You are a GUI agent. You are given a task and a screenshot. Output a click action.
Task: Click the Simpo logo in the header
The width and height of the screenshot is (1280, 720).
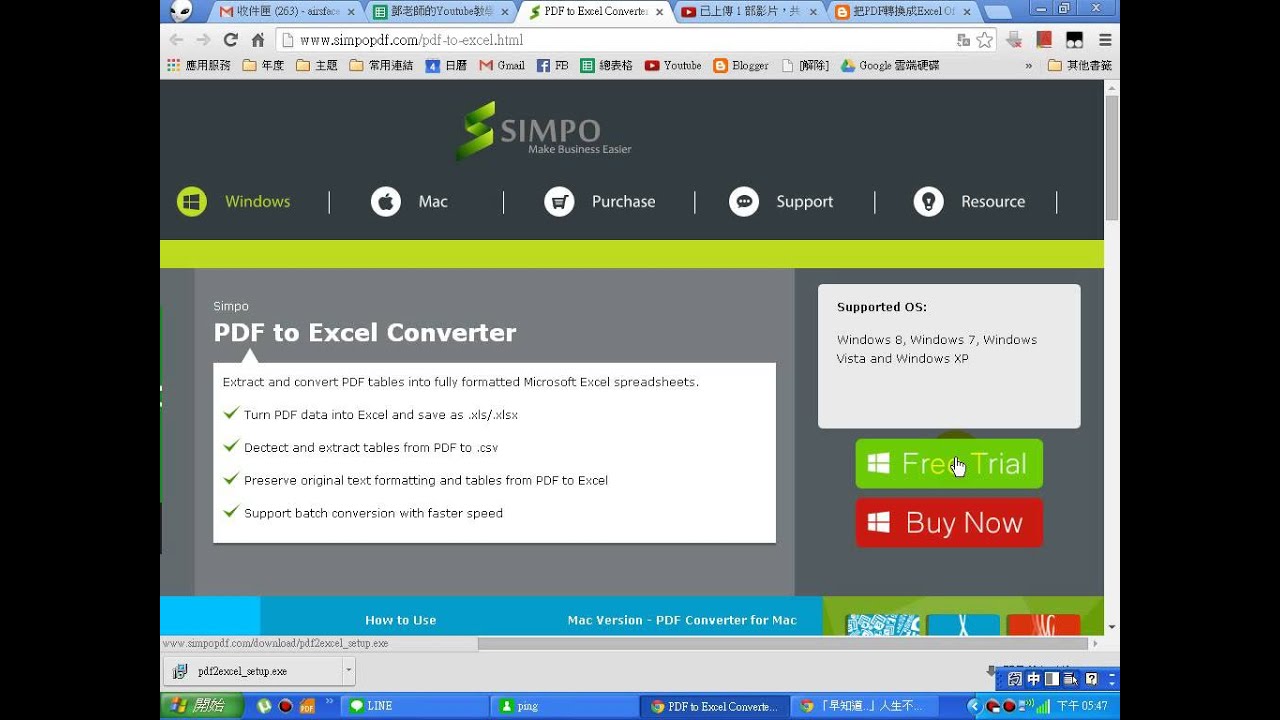(x=544, y=131)
